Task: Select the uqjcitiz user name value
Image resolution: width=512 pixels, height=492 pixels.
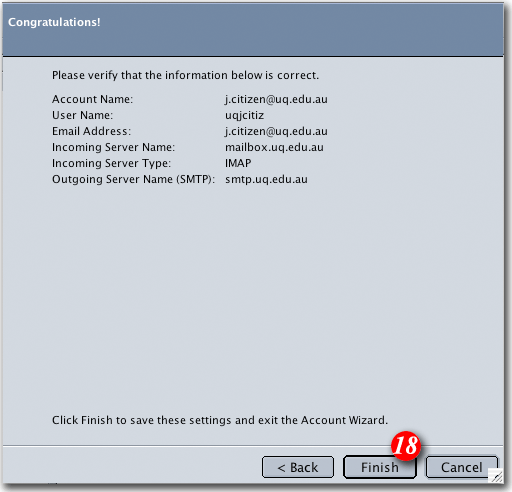Action: (x=244, y=115)
